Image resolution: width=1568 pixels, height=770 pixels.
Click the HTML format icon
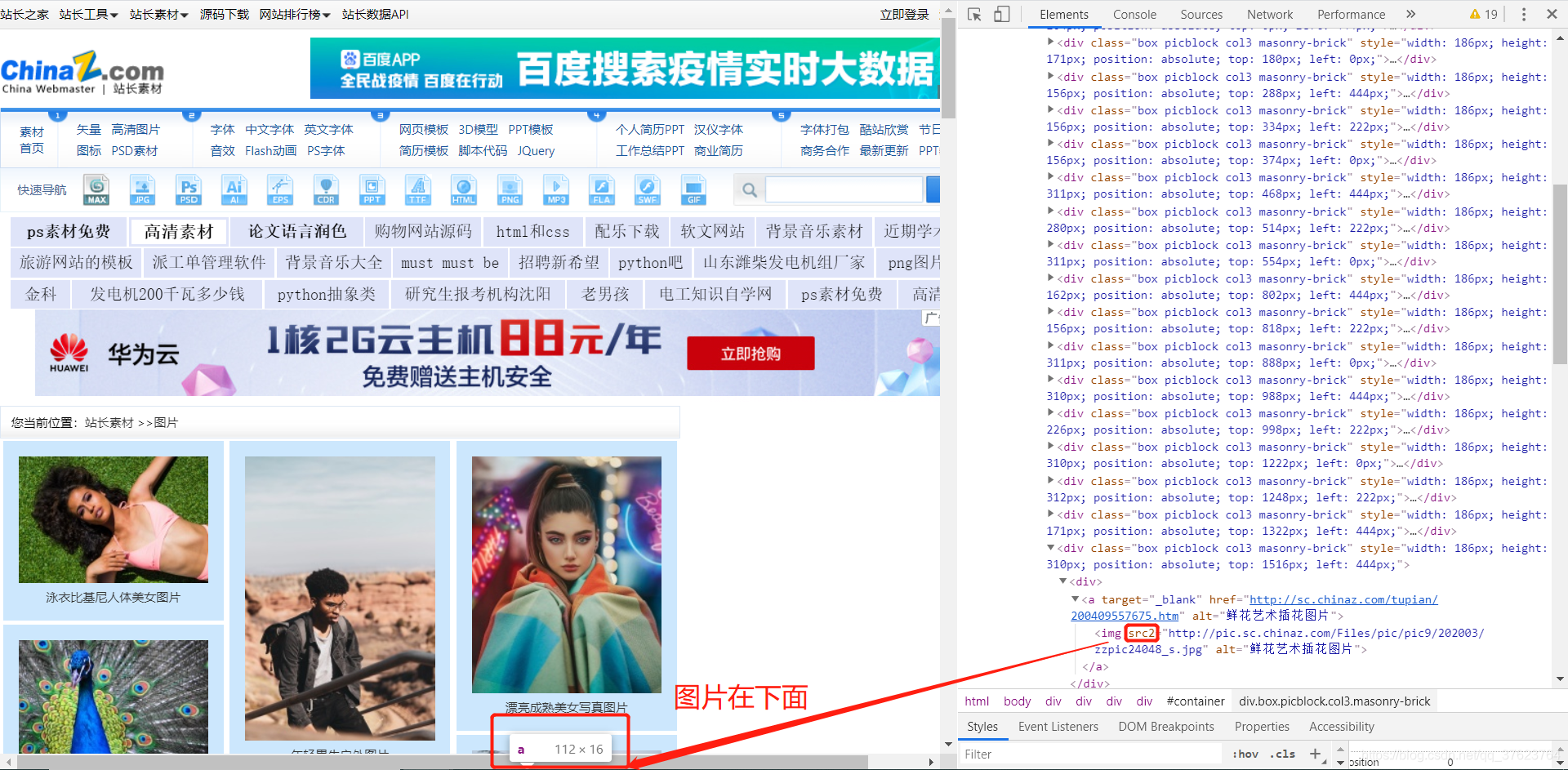coord(463,189)
